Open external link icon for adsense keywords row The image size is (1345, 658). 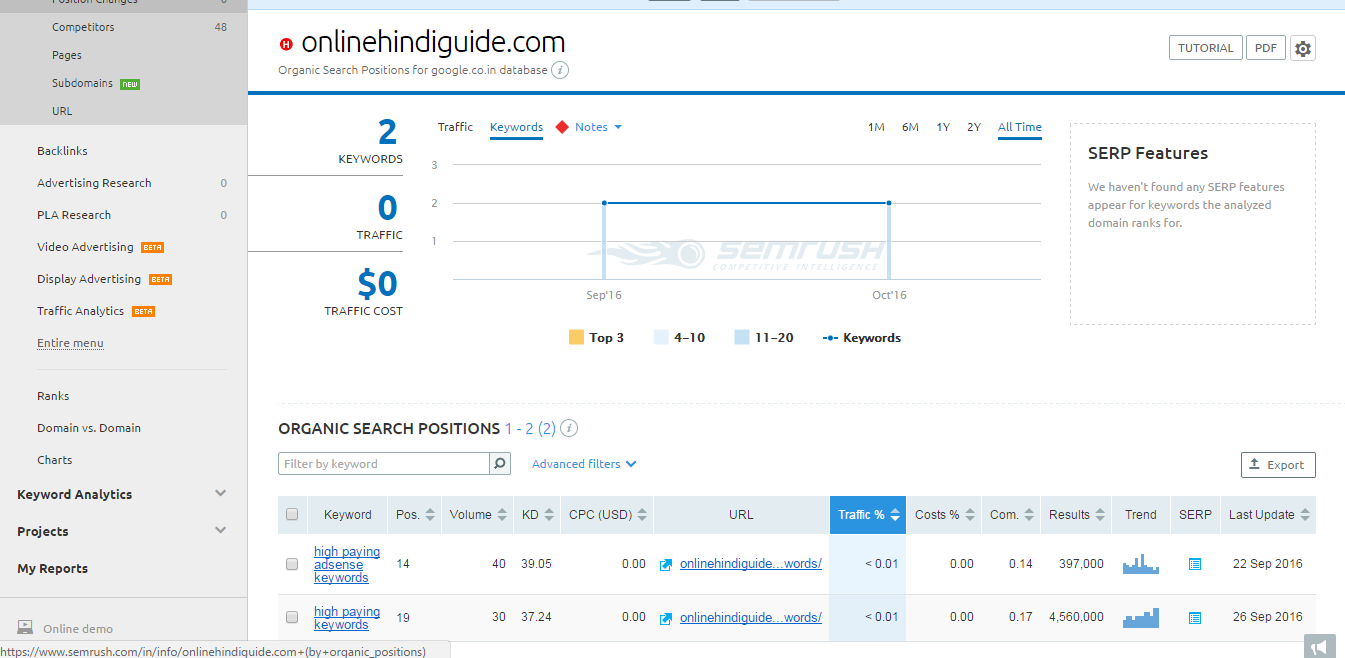666,564
